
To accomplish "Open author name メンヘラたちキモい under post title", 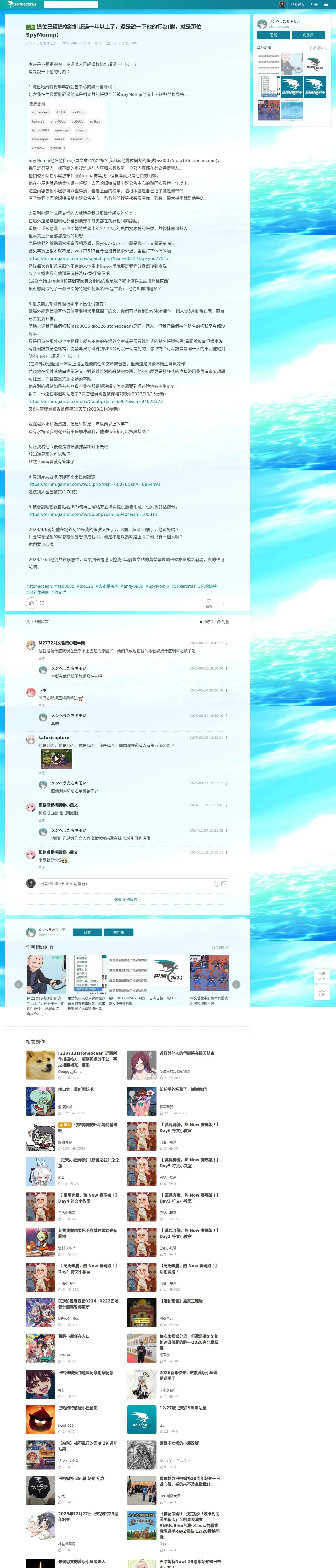I will click(x=41, y=43).
